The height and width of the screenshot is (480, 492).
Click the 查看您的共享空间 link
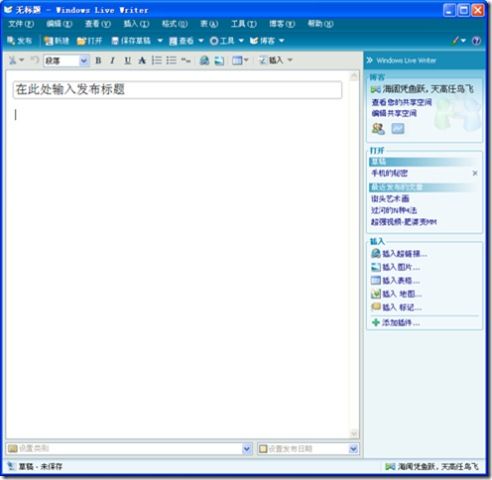402,102
